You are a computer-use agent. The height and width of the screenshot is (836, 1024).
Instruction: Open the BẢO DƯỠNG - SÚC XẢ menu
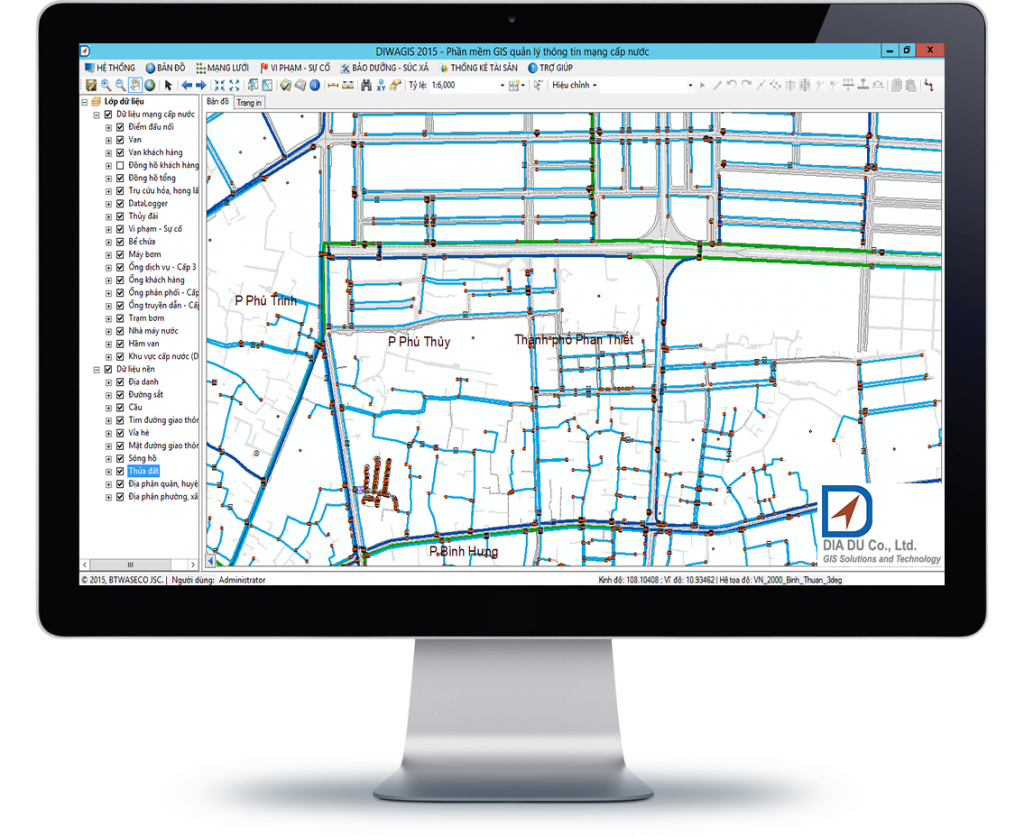coord(385,68)
